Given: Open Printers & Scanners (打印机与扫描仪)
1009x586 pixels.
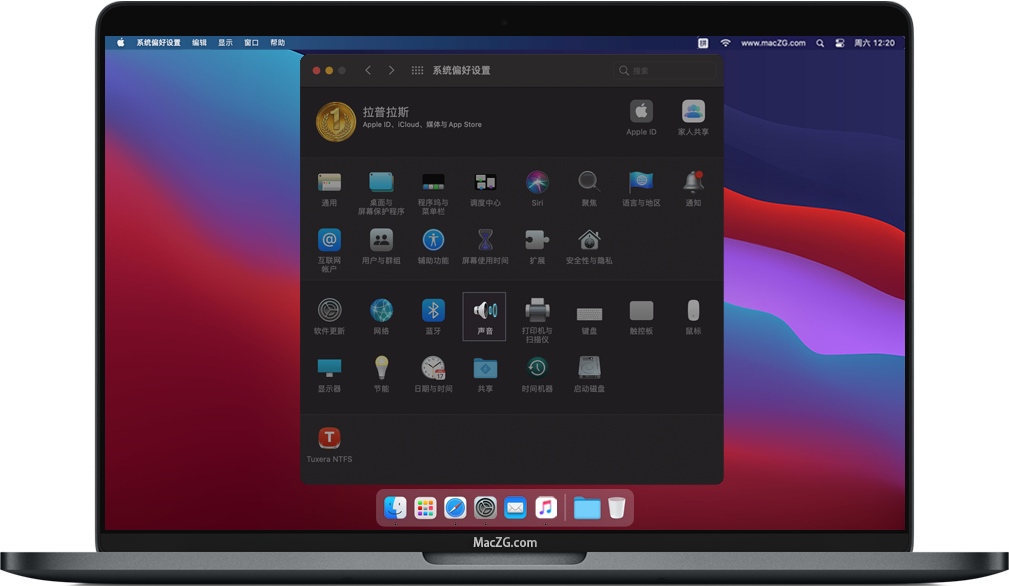Looking at the screenshot, I should tap(537, 311).
